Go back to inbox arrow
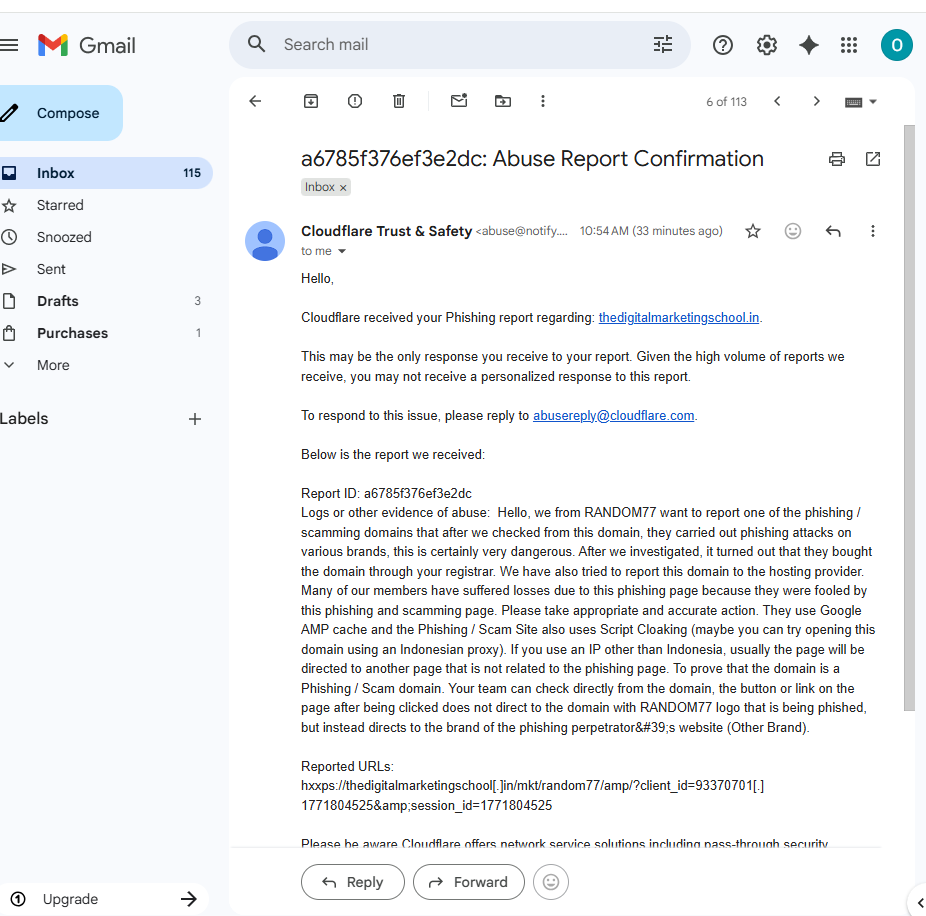 coord(255,101)
